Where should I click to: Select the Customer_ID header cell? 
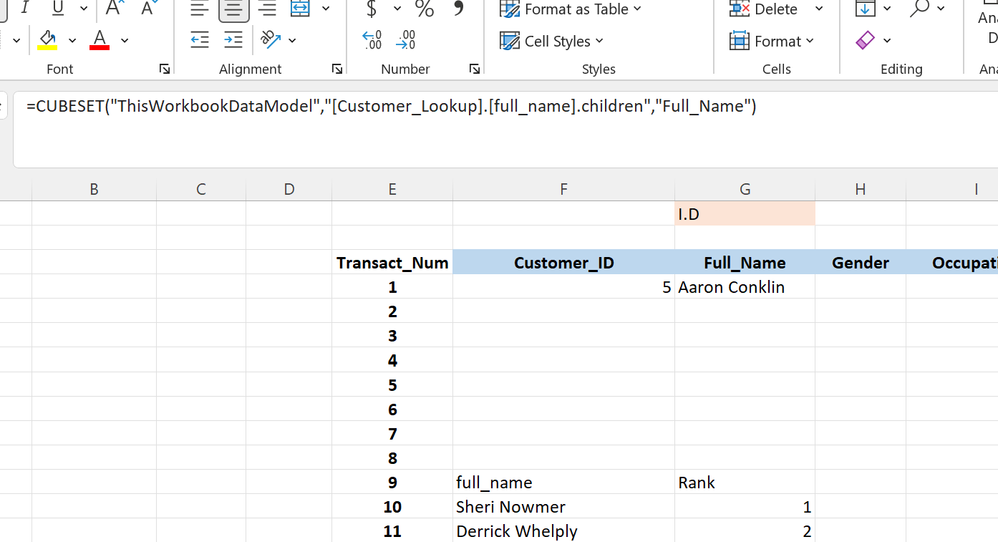click(564, 263)
